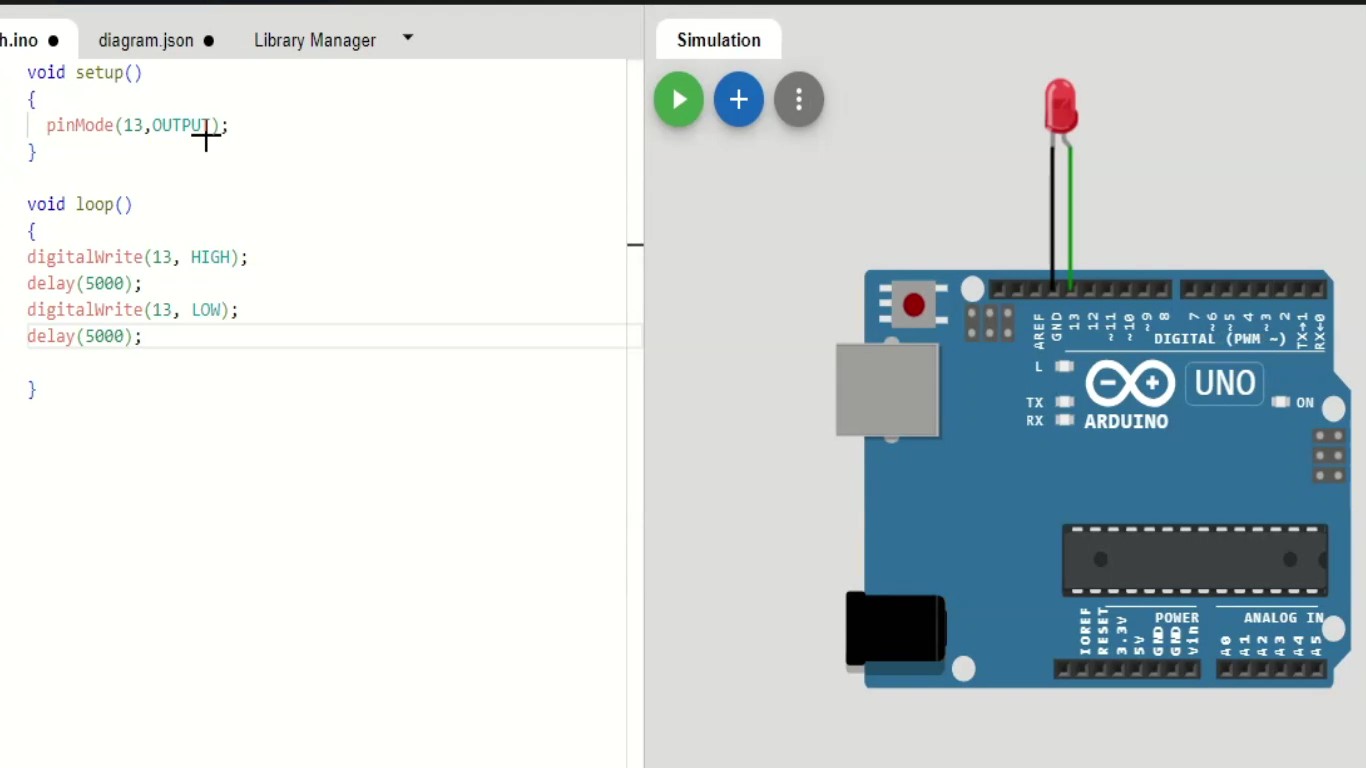The height and width of the screenshot is (768, 1366).
Task: Click the ICSP header pins at right edge
Action: tap(1330, 456)
